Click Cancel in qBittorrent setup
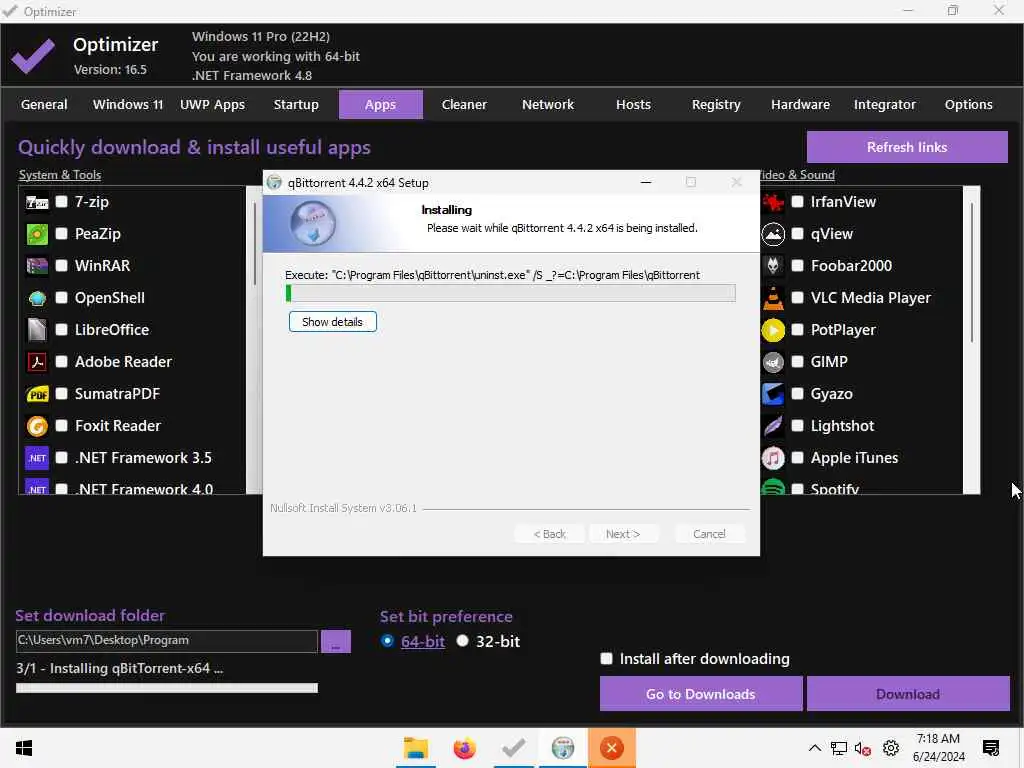 (x=709, y=534)
